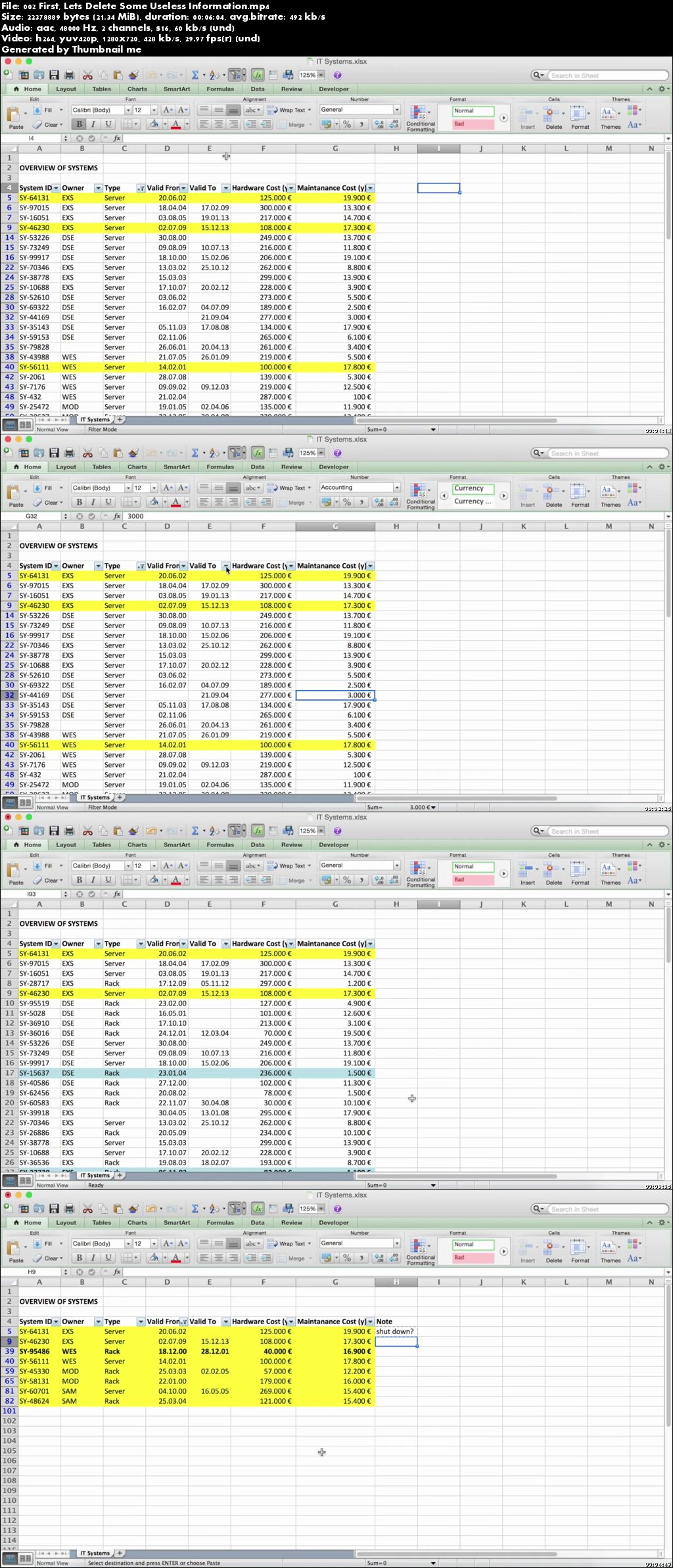Image resolution: width=673 pixels, height=1568 pixels.
Task: Toggle Center alignment button in Name box I93 window
Action: coord(218,880)
